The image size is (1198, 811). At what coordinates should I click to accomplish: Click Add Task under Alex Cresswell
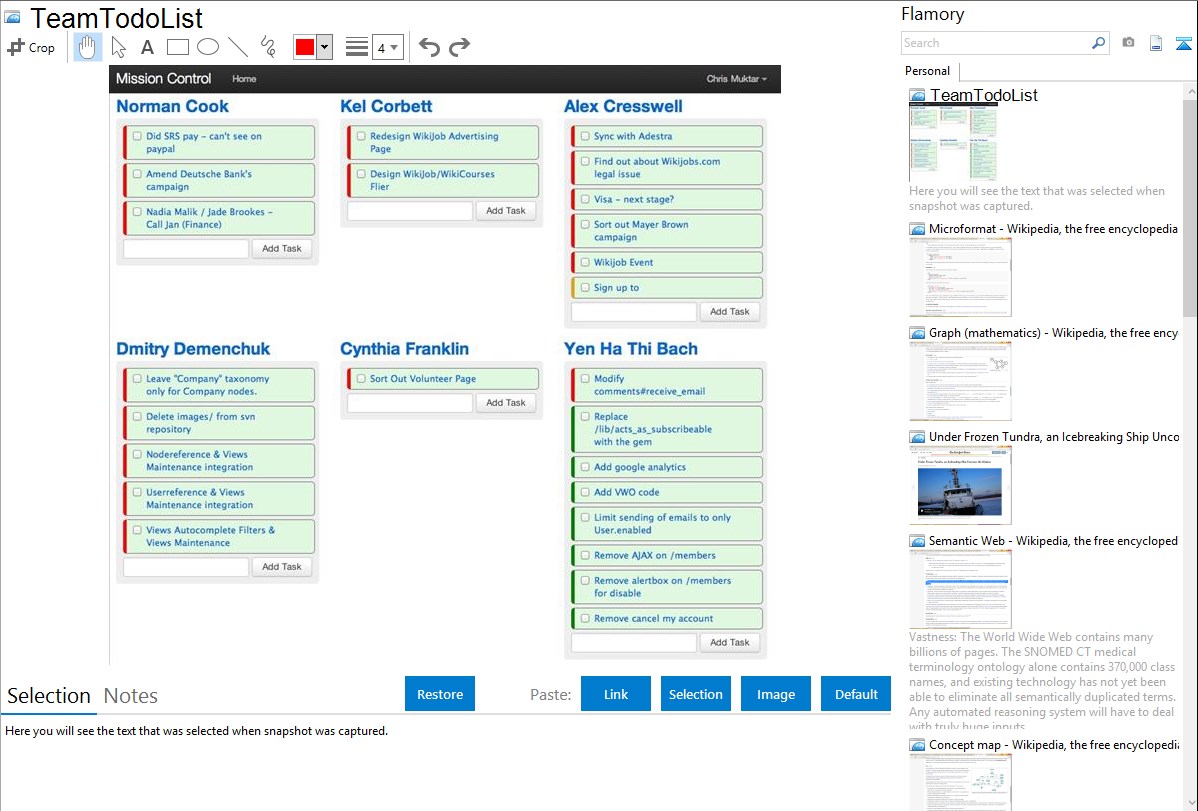[730, 312]
